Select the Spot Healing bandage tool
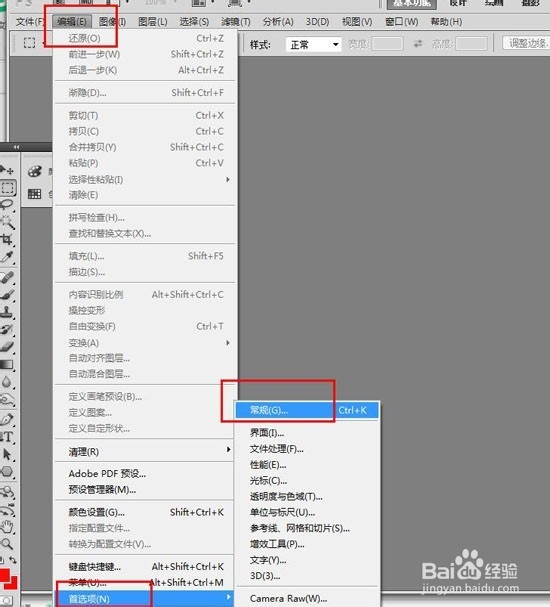 [x=7, y=278]
